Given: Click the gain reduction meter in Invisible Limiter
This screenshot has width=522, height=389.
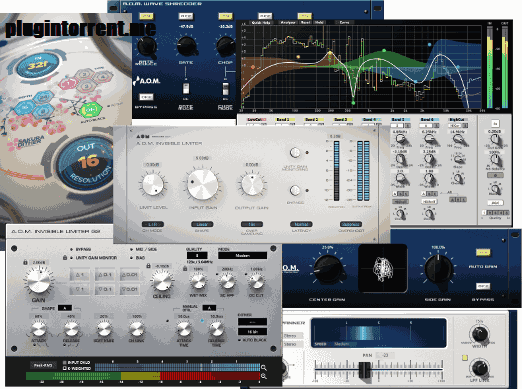Looking at the screenshot, I should click(x=336, y=171).
